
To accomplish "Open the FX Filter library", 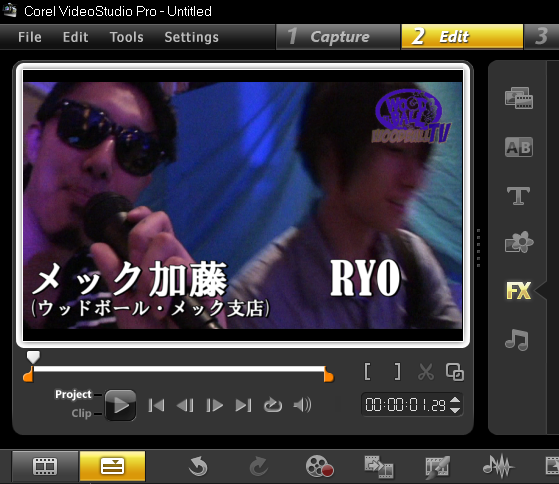I will click(x=519, y=290).
